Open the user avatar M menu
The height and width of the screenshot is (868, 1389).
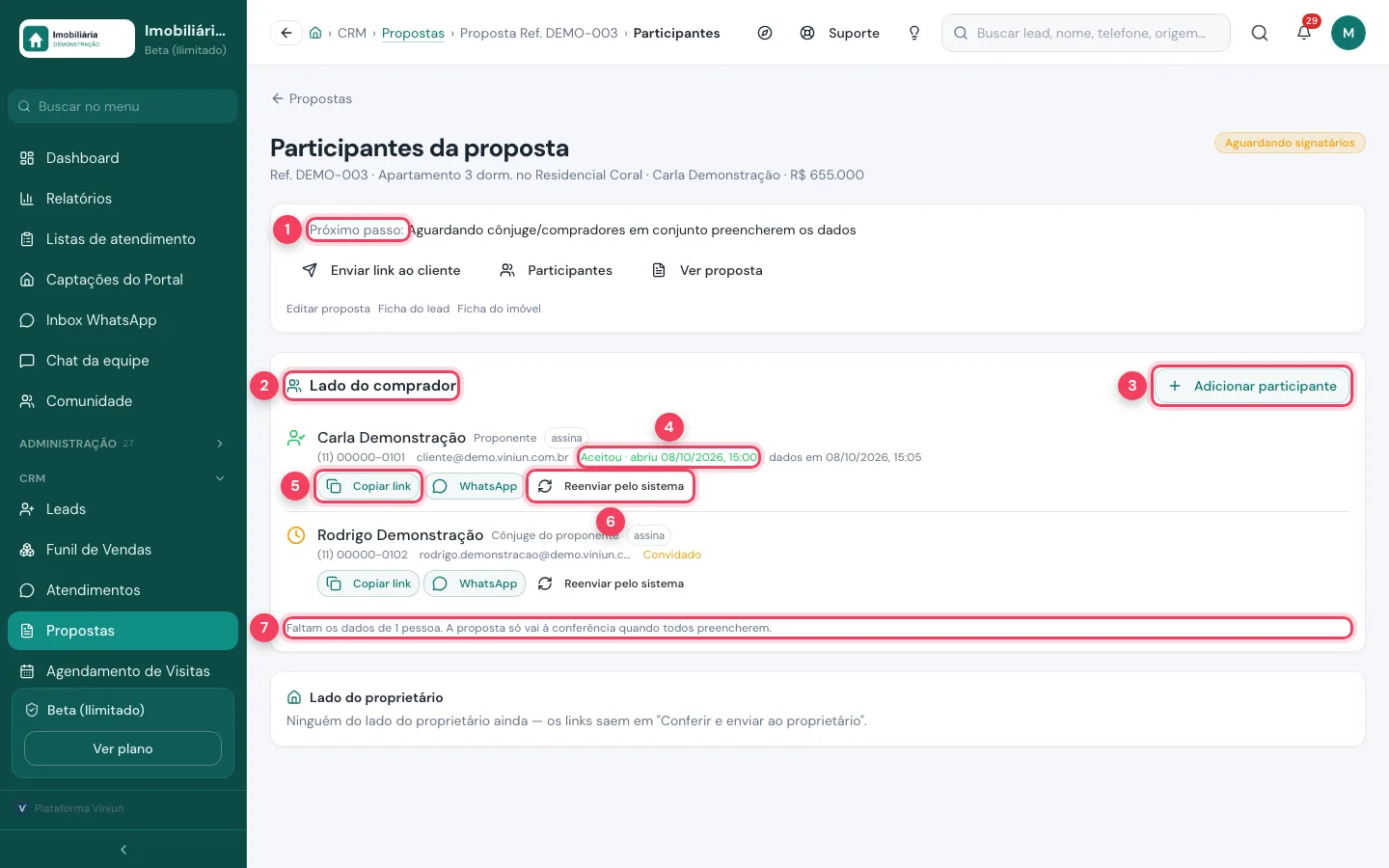[1348, 33]
